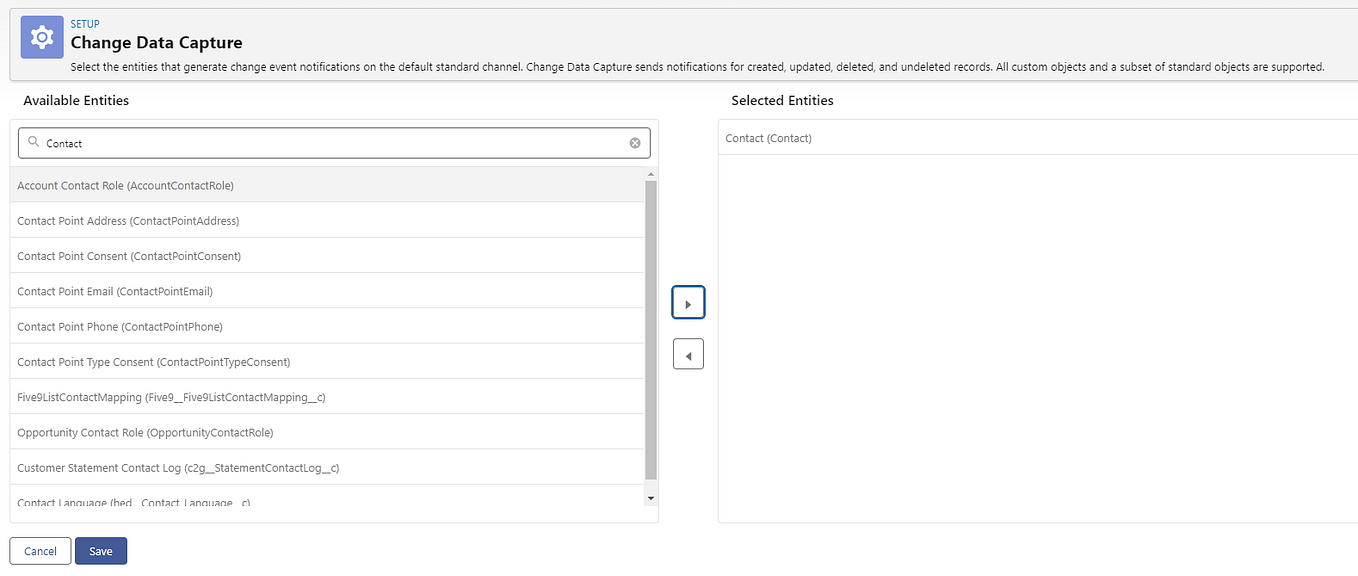Image resolution: width=1358 pixels, height=576 pixels.
Task: Select Opportunity Contact Role entity
Action: coord(145,432)
